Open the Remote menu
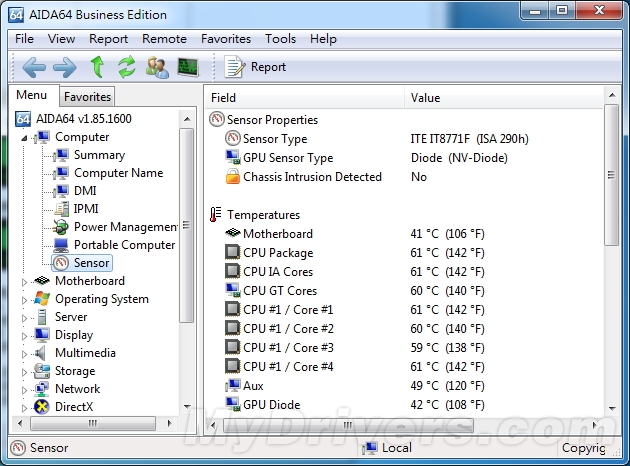Viewport: 630px width, 466px height. [164, 39]
